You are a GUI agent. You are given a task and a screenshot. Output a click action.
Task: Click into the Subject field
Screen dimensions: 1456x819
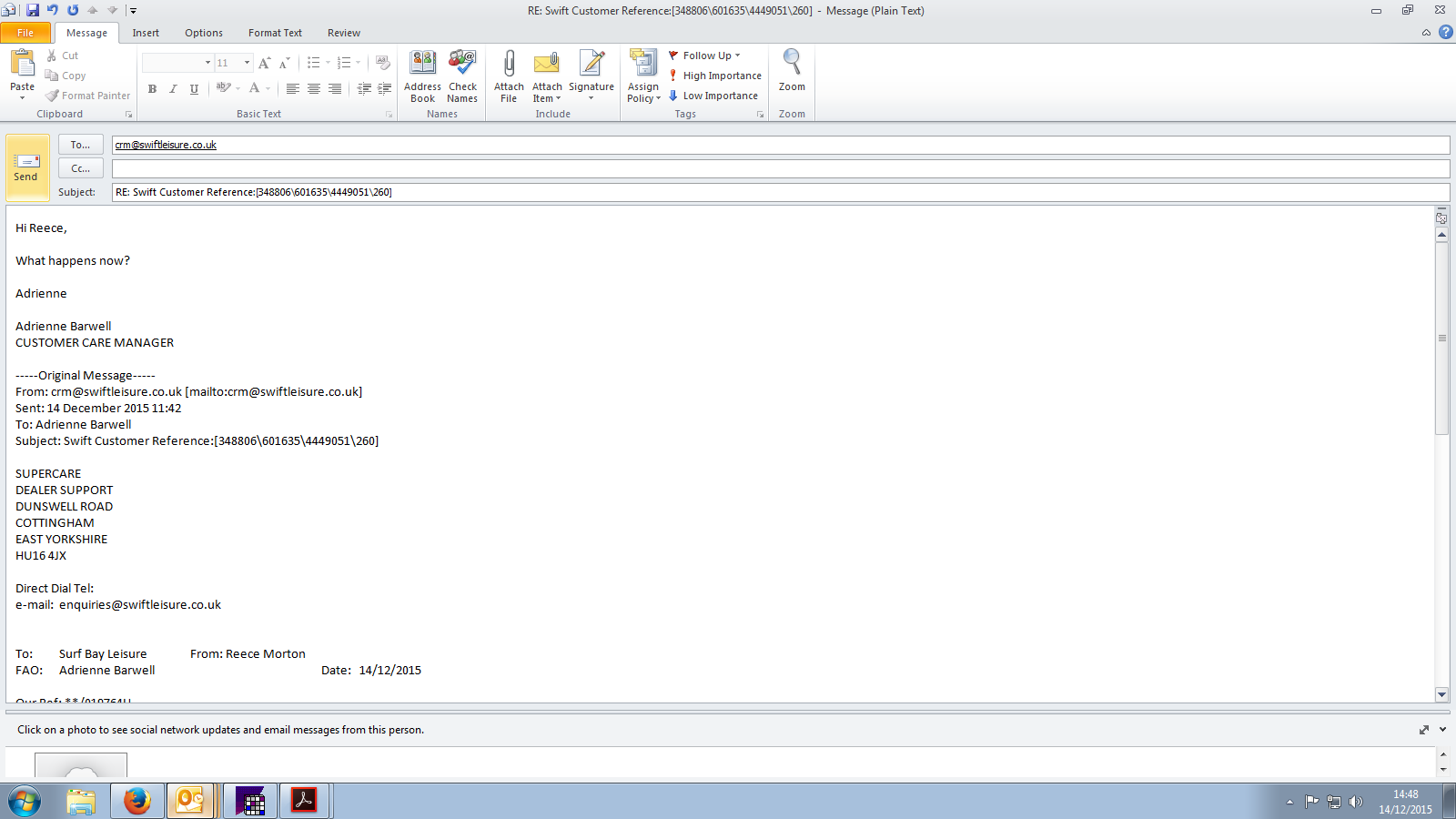click(780, 192)
